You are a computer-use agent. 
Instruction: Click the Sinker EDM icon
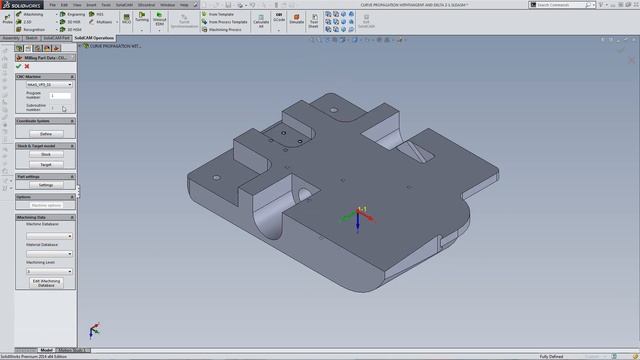[x=160, y=19]
